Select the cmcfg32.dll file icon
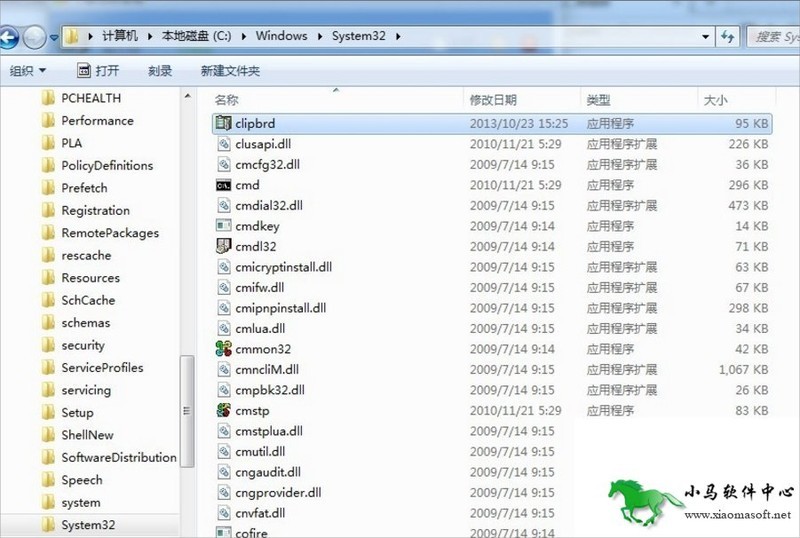This screenshot has height=538, width=800. coord(223,164)
